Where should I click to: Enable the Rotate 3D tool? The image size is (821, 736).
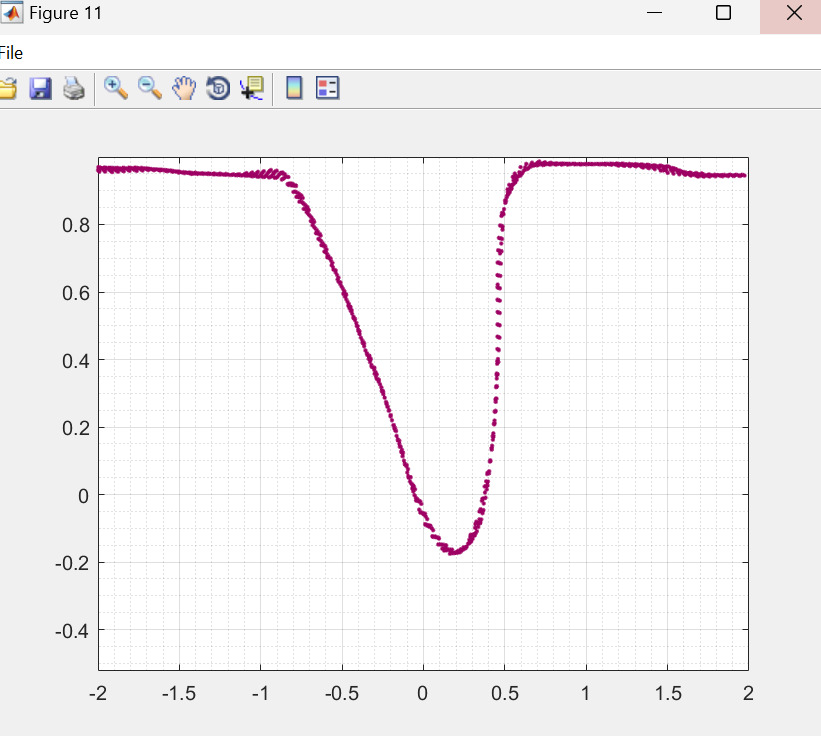pyautogui.click(x=217, y=89)
